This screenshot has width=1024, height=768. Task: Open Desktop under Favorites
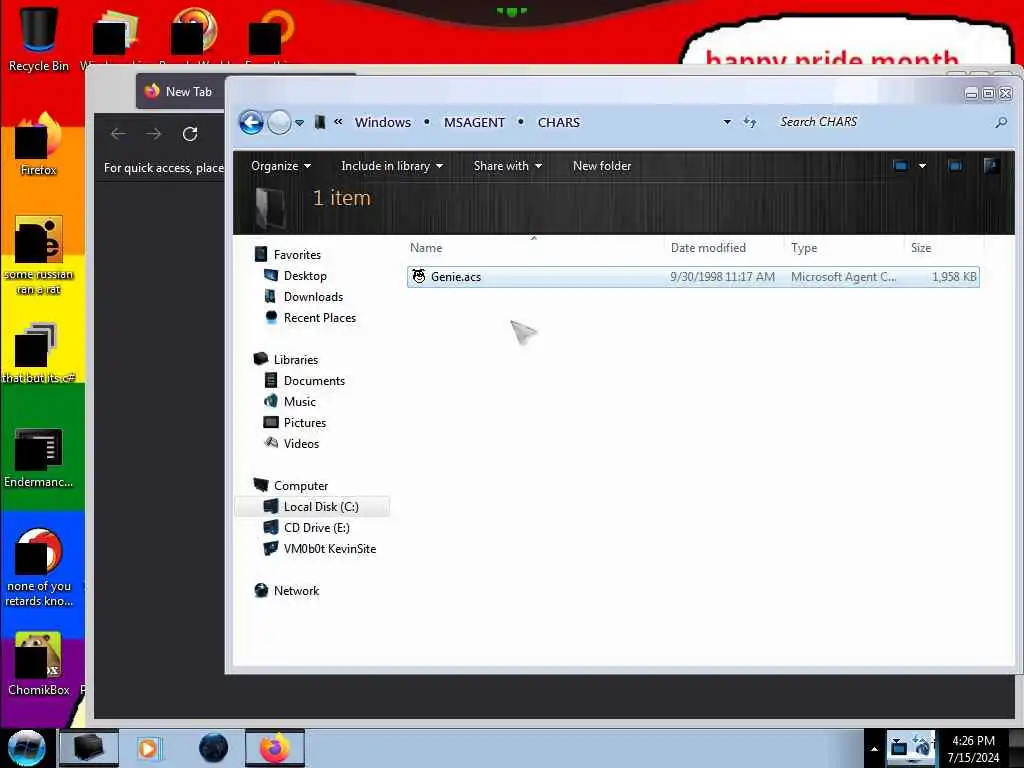pyautogui.click(x=305, y=276)
